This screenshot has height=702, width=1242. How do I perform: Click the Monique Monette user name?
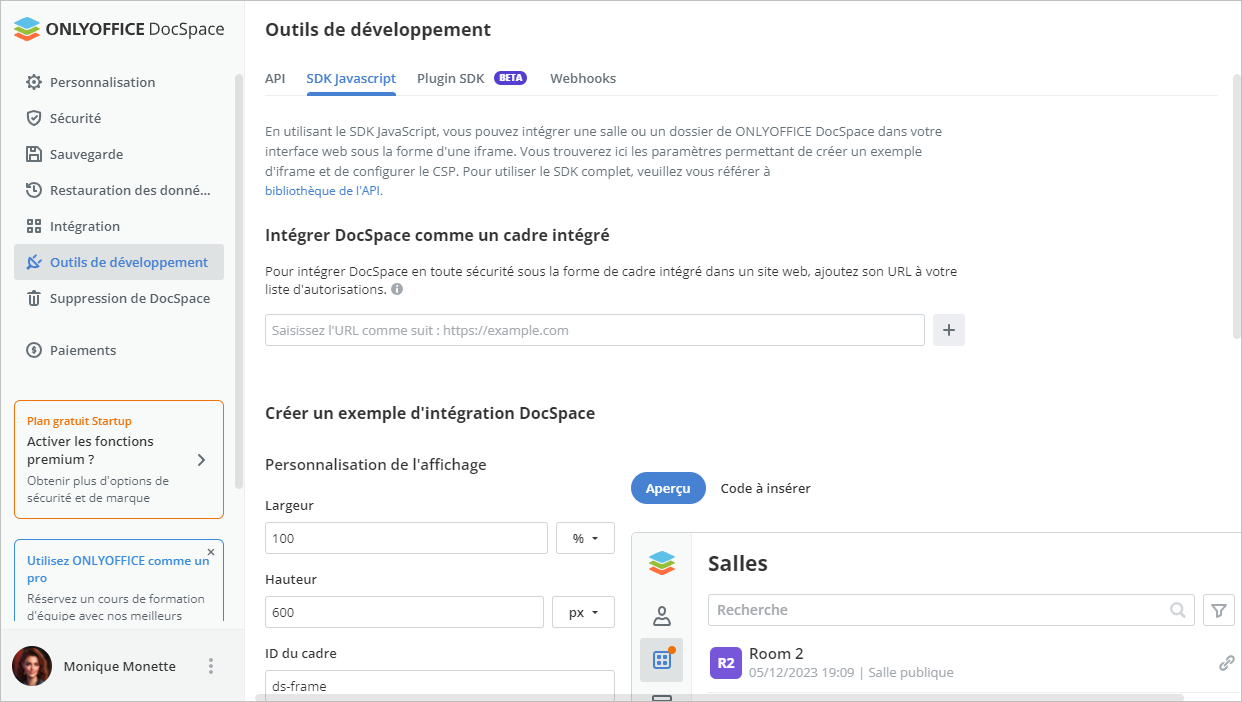pyautogui.click(x=120, y=666)
